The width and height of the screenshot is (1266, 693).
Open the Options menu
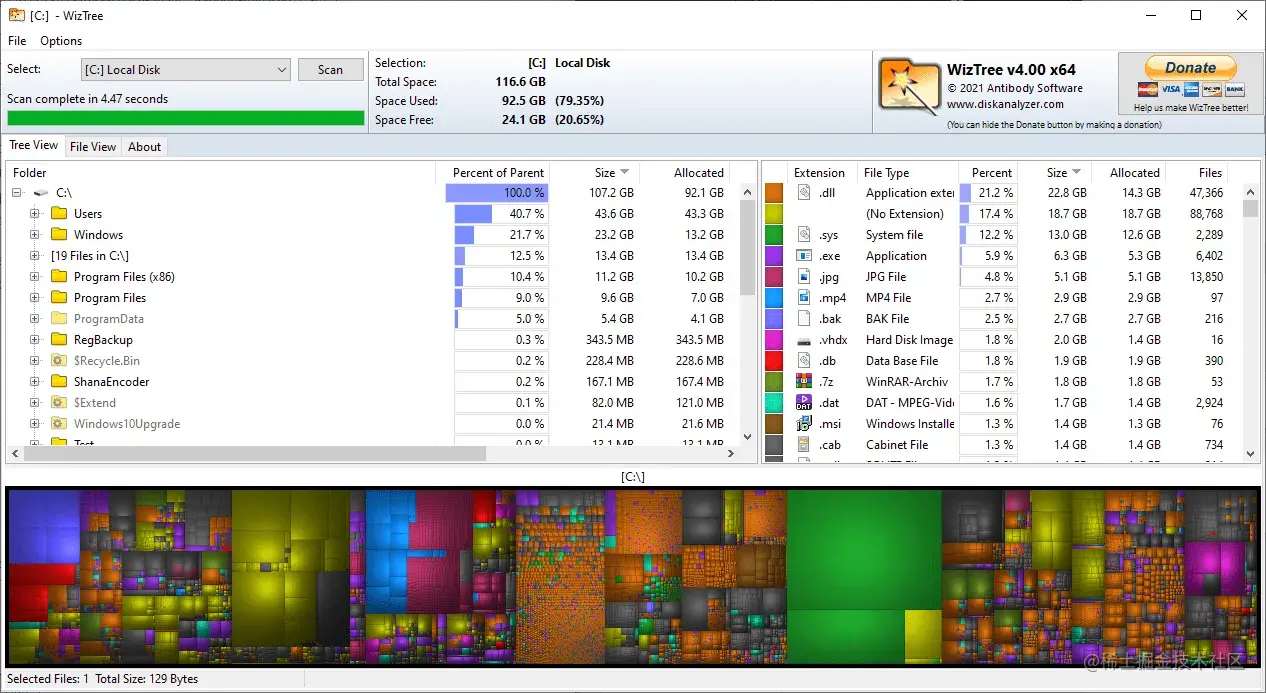60,41
